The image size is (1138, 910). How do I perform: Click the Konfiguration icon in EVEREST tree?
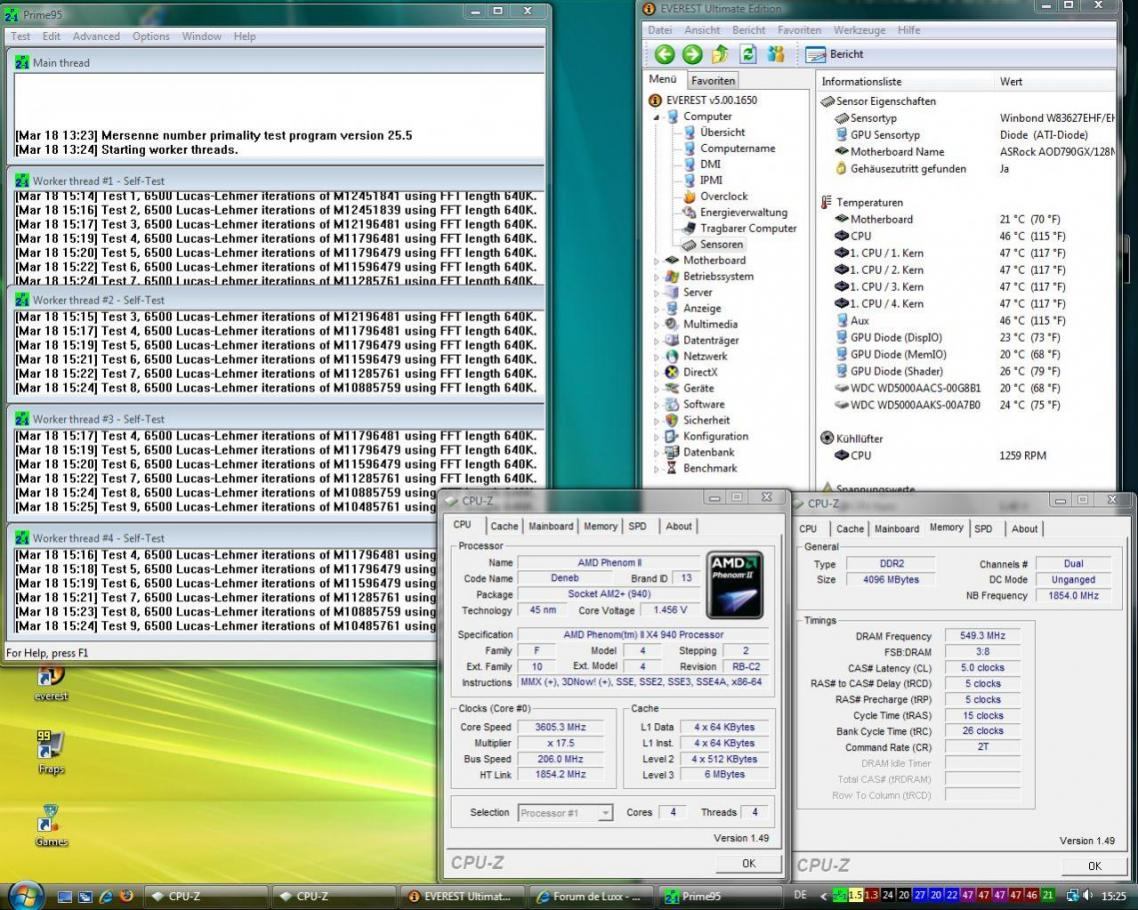point(672,436)
